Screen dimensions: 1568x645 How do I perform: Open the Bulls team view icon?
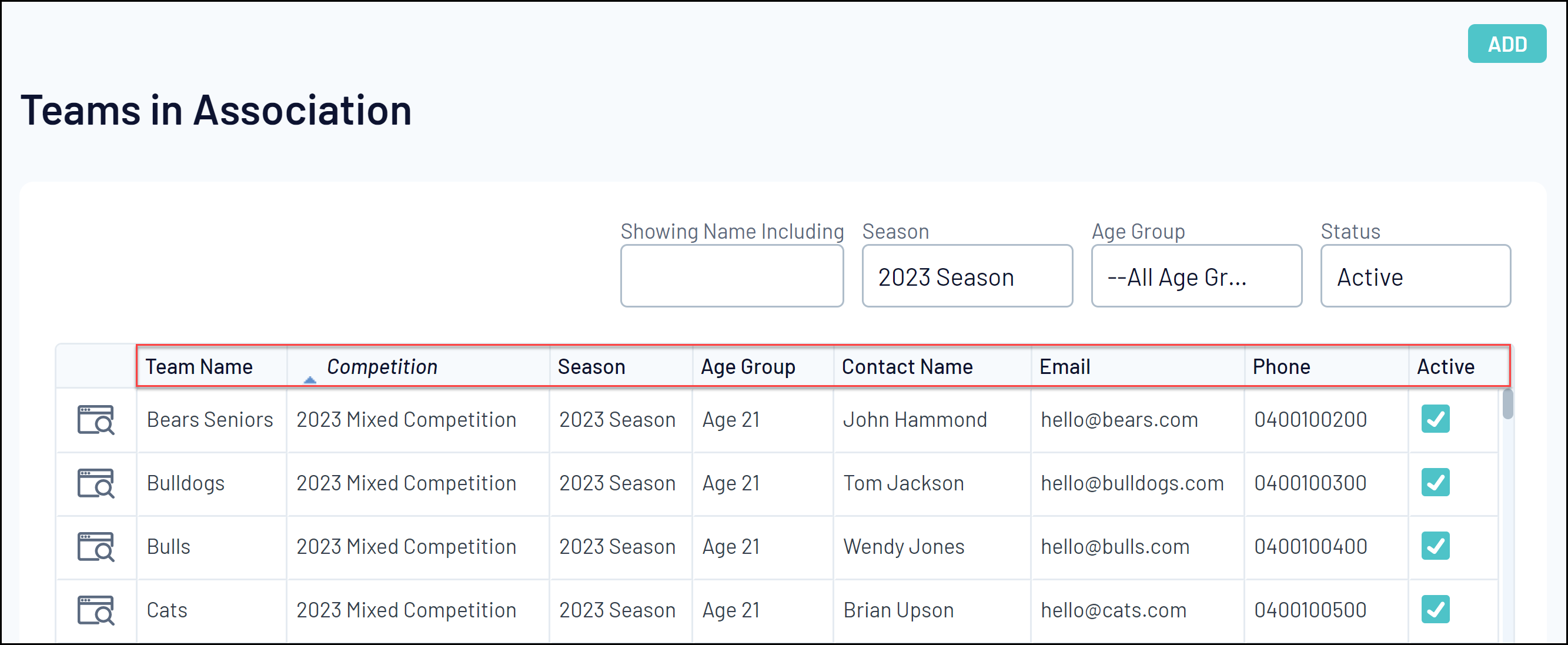click(x=96, y=546)
